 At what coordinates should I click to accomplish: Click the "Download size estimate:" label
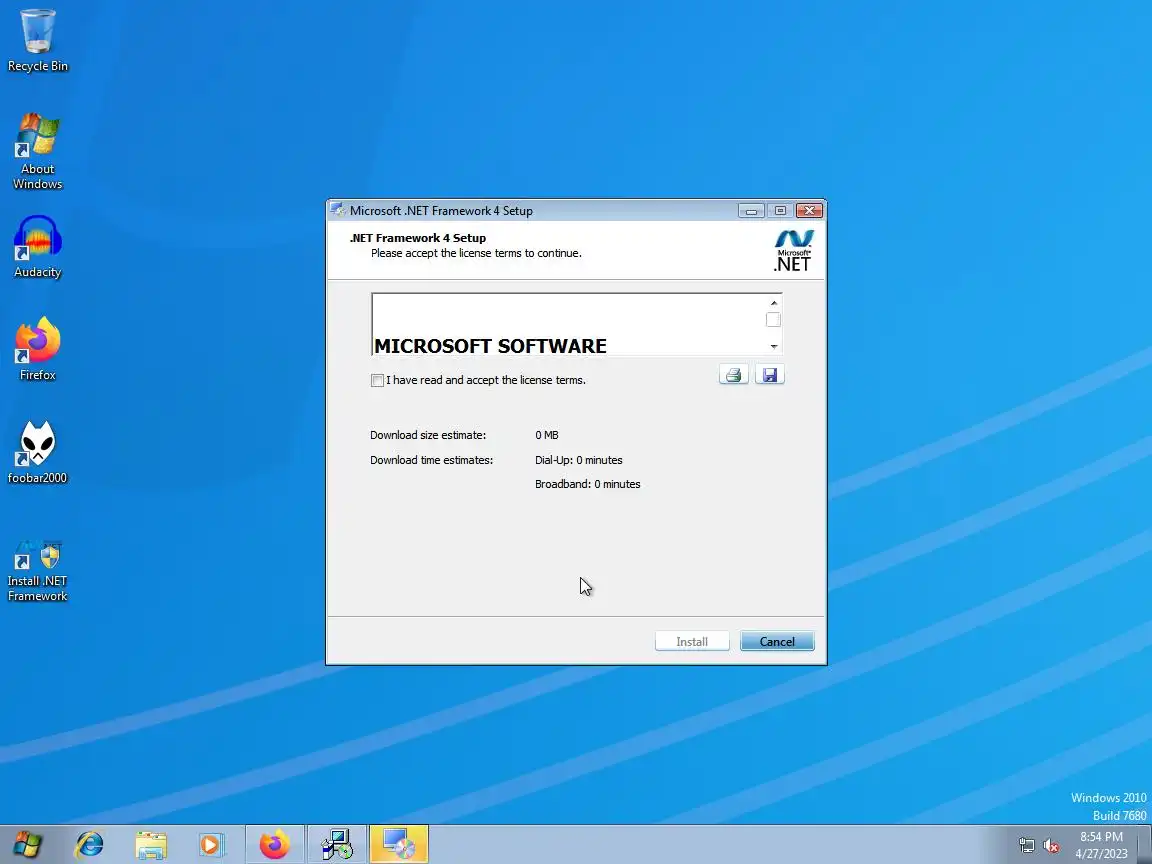[x=428, y=435]
